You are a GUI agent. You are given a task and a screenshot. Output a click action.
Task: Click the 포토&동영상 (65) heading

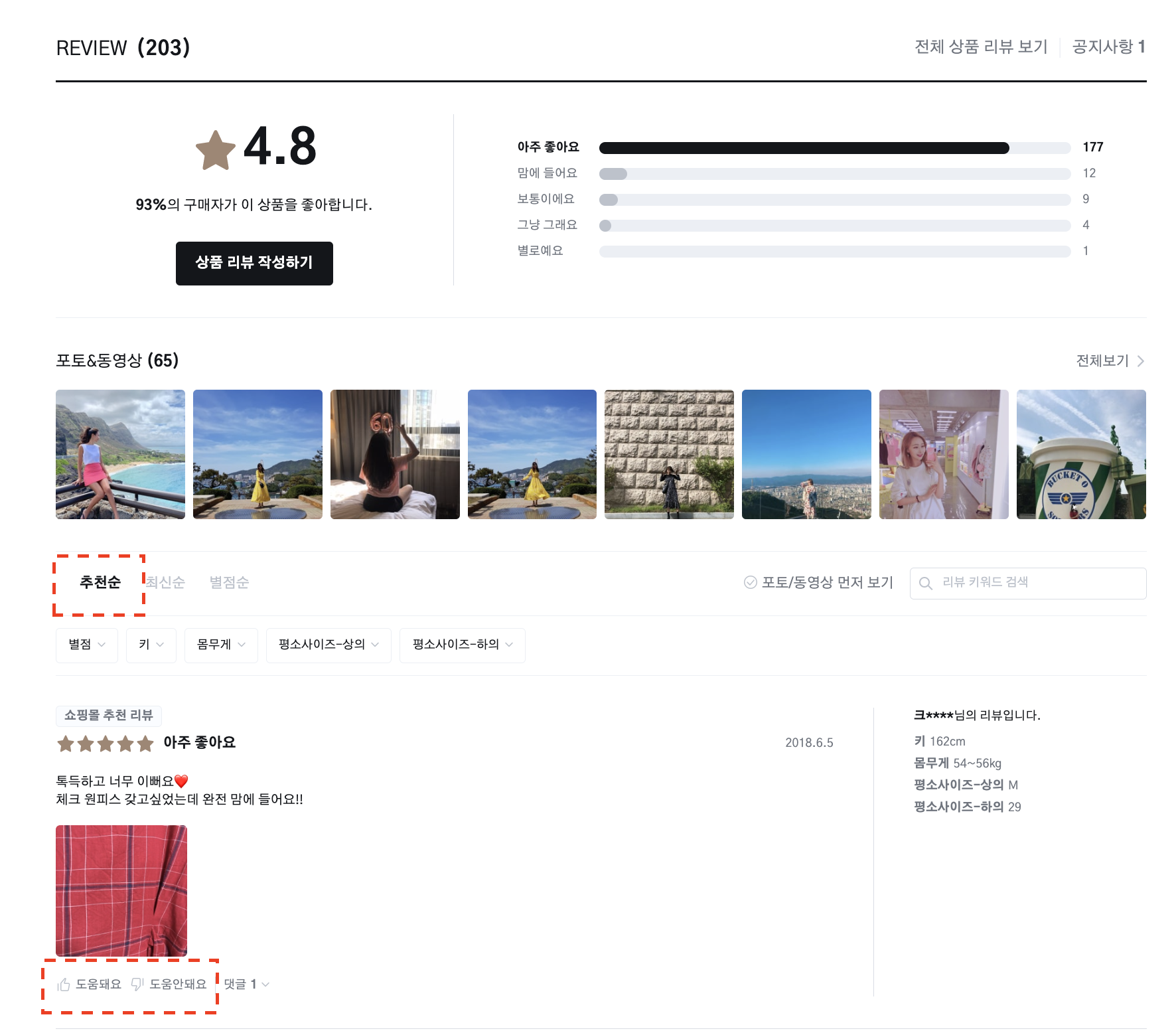(117, 360)
